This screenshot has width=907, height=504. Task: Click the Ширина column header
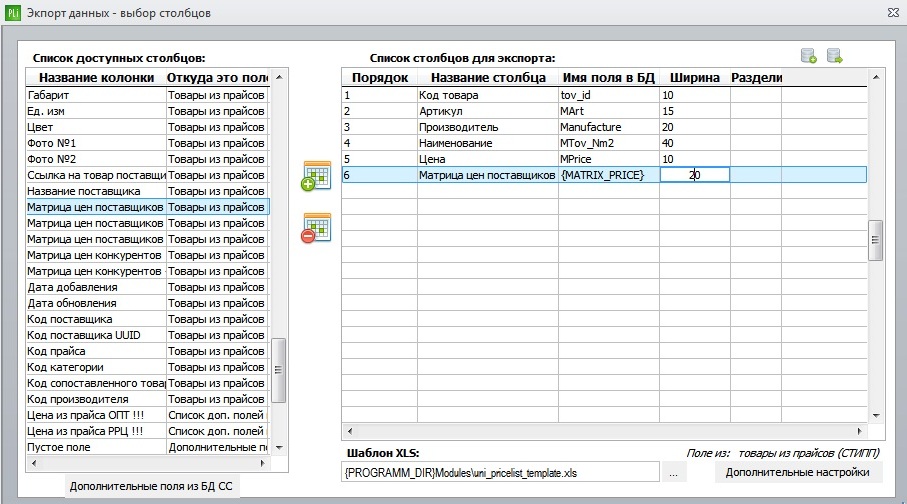coord(695,78)
